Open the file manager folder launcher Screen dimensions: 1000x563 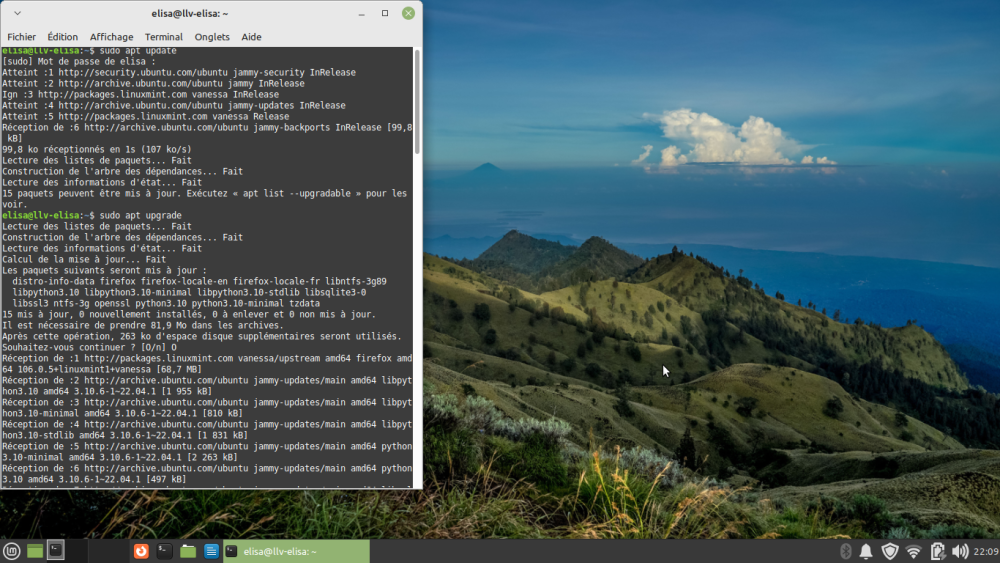(x=188, y=551)
